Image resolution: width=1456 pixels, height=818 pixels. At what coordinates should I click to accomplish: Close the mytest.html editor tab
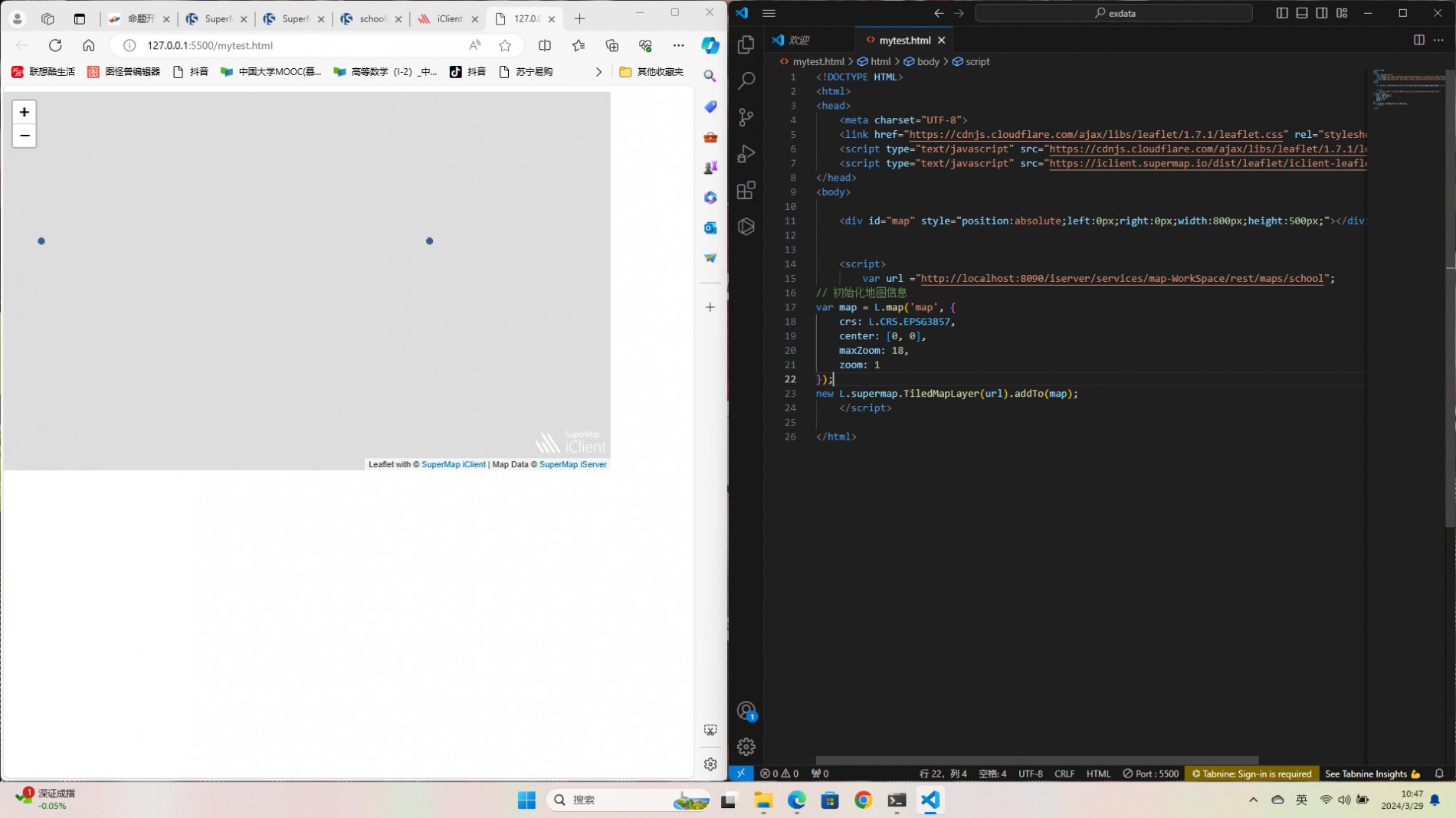[941, 40]
